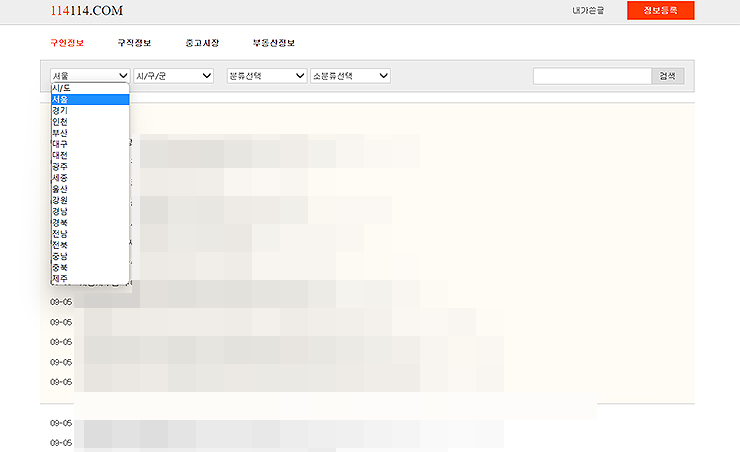Expand the 분류선택 category dropdown
This screenshot has width=740, height=452.
[x=267, y=75]
